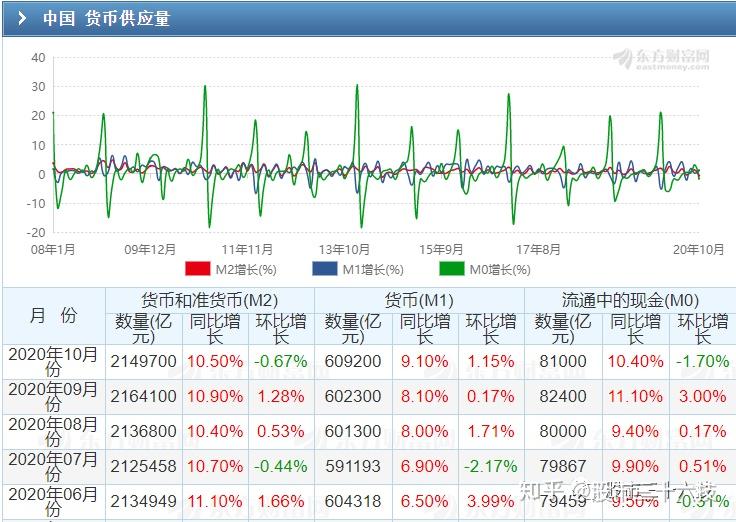
Task: Click the 13年10月 axis label
Action: click(x=344, y=249)
